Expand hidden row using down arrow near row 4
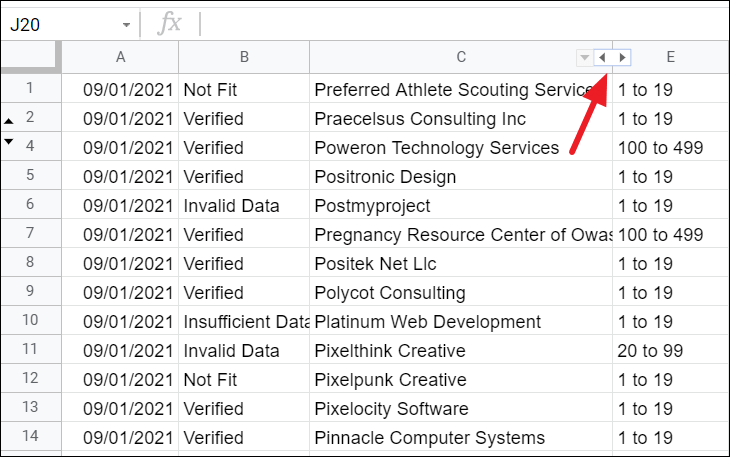The height and width of the screenshot is (457, 730). coord(8,141)
